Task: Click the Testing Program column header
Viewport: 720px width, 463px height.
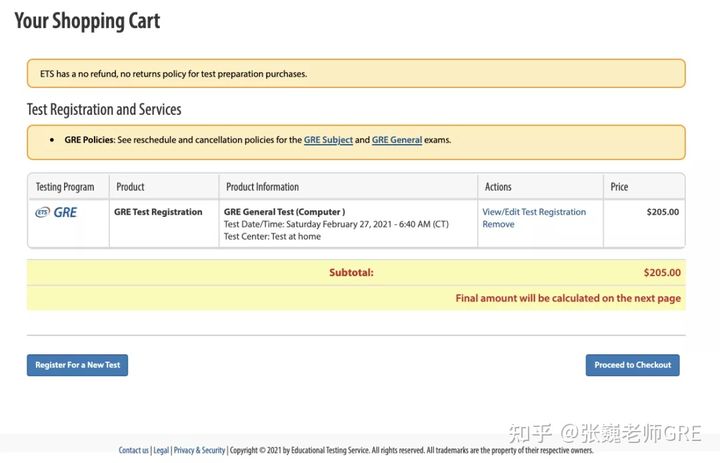Action: click(65, 187)
